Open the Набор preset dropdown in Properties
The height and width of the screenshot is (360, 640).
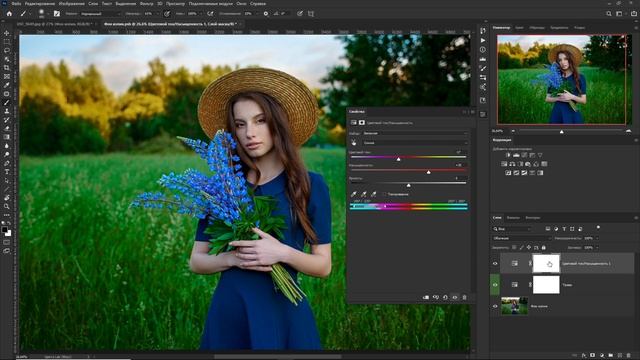[x=415, y=133]
